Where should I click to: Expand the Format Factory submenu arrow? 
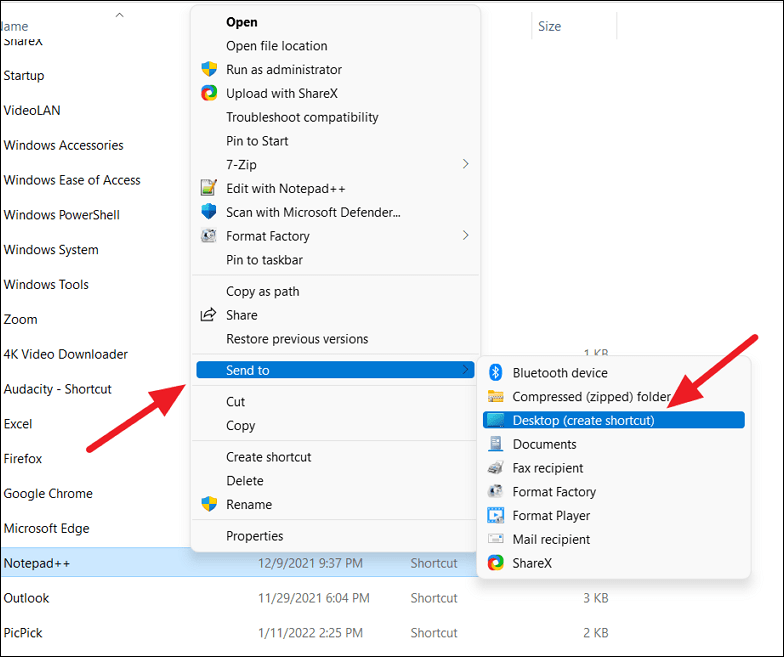465,236
